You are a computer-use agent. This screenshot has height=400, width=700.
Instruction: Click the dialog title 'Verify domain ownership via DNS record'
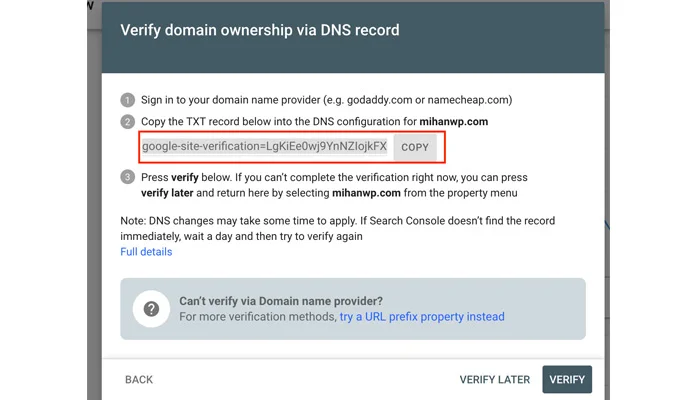(260, 30)
